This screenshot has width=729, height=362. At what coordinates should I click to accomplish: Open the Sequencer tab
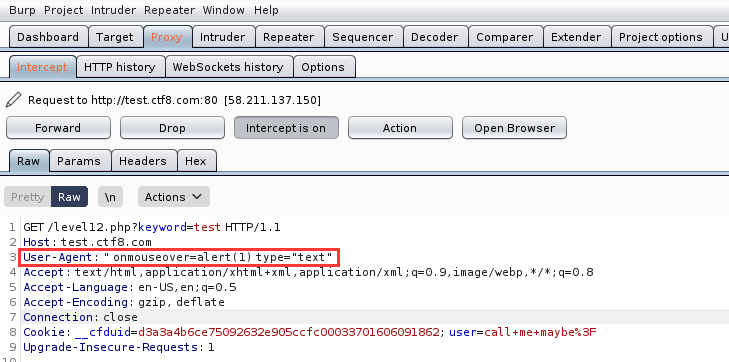362,37
